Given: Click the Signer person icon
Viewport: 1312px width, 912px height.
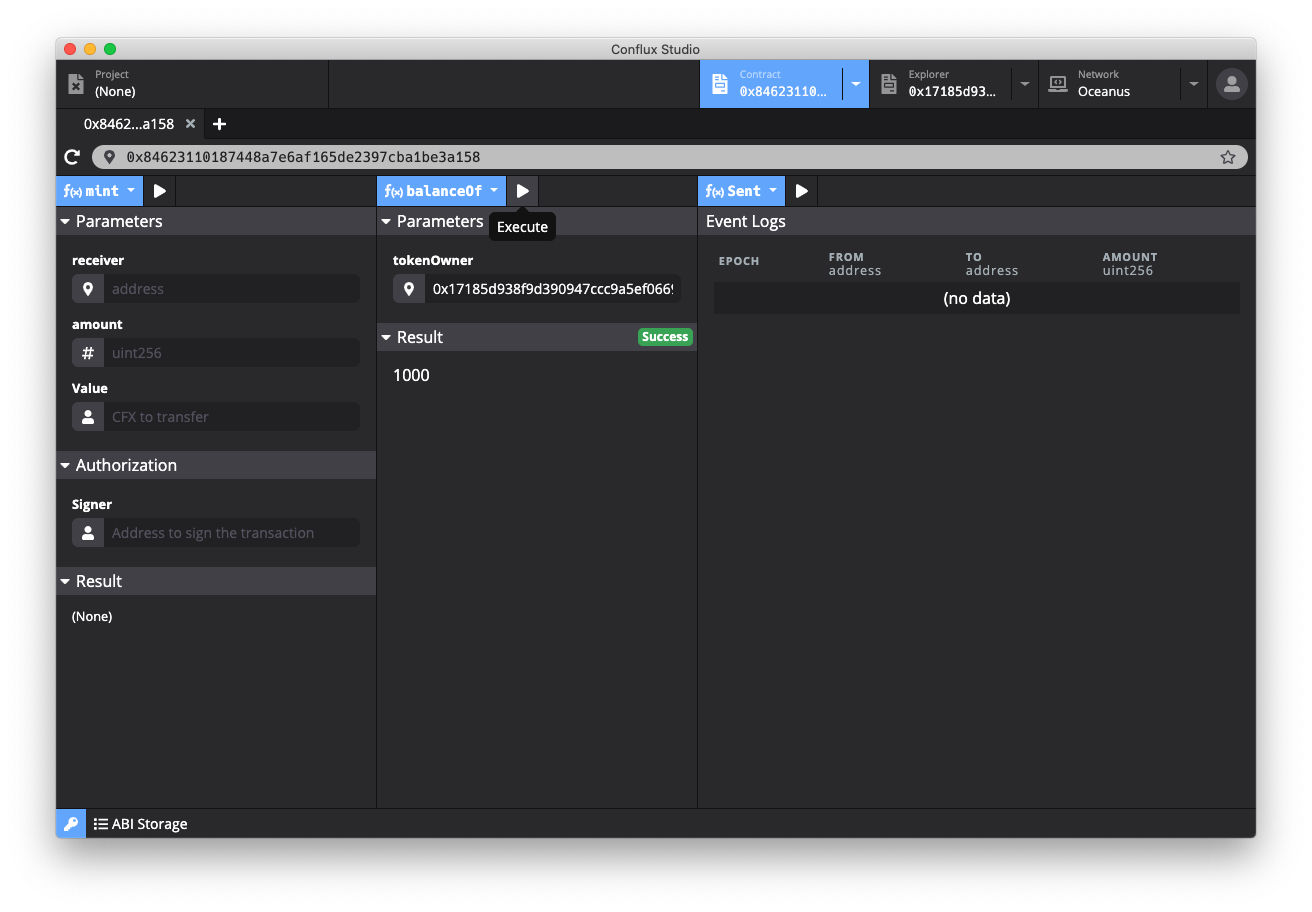Looking at the screenshot, I should (x=88, y=533).
